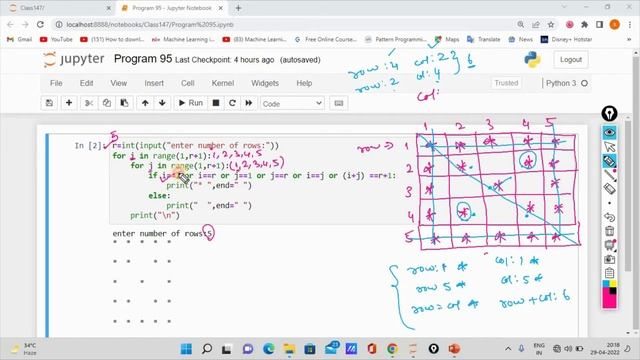
Task: Cut selected cells with scissors icon
Action: pyautogui.click(x=89, y=103)
